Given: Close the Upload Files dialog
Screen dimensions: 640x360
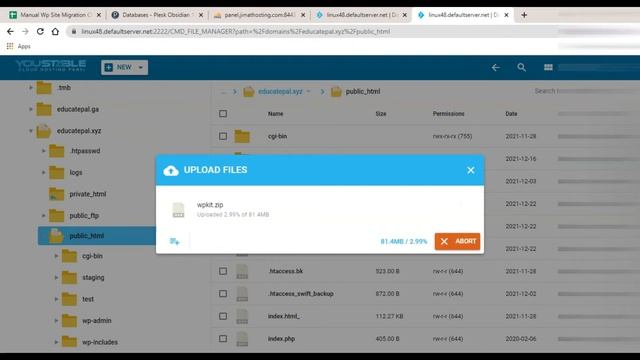Looking at the screenshot, I should (x=471, y=170).
